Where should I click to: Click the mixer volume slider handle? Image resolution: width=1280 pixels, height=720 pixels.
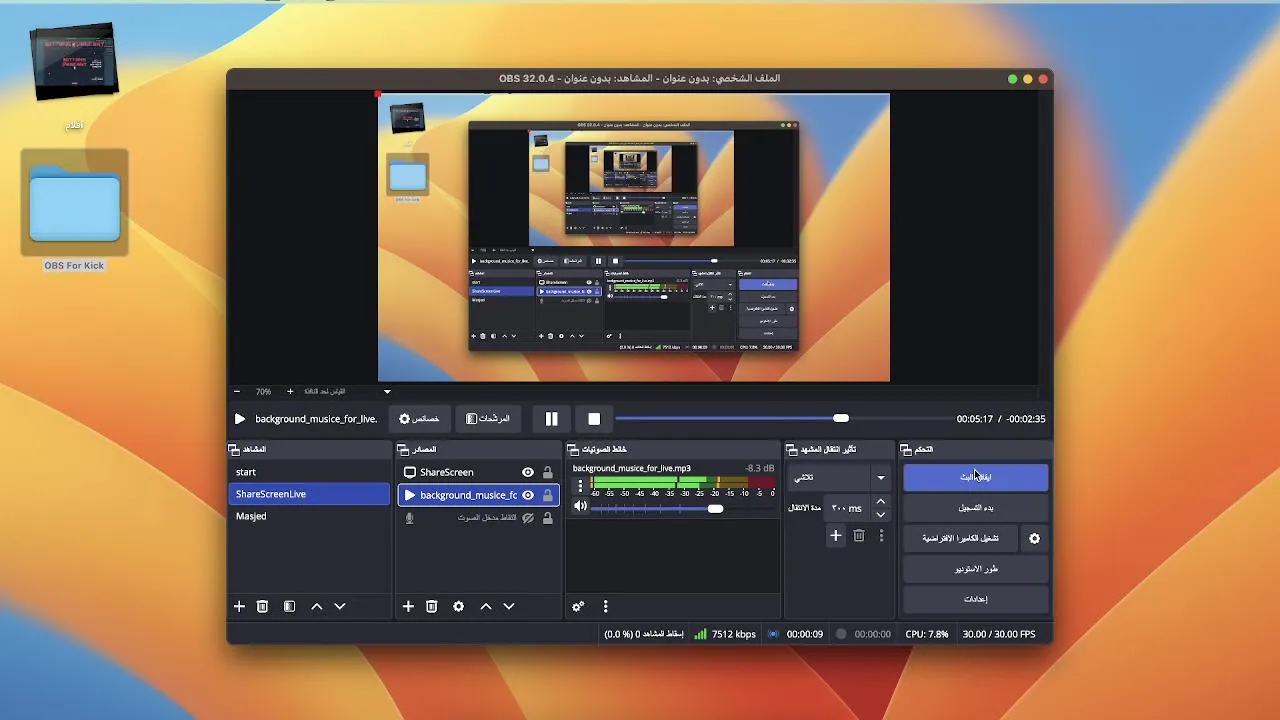[x=715, y=508]
